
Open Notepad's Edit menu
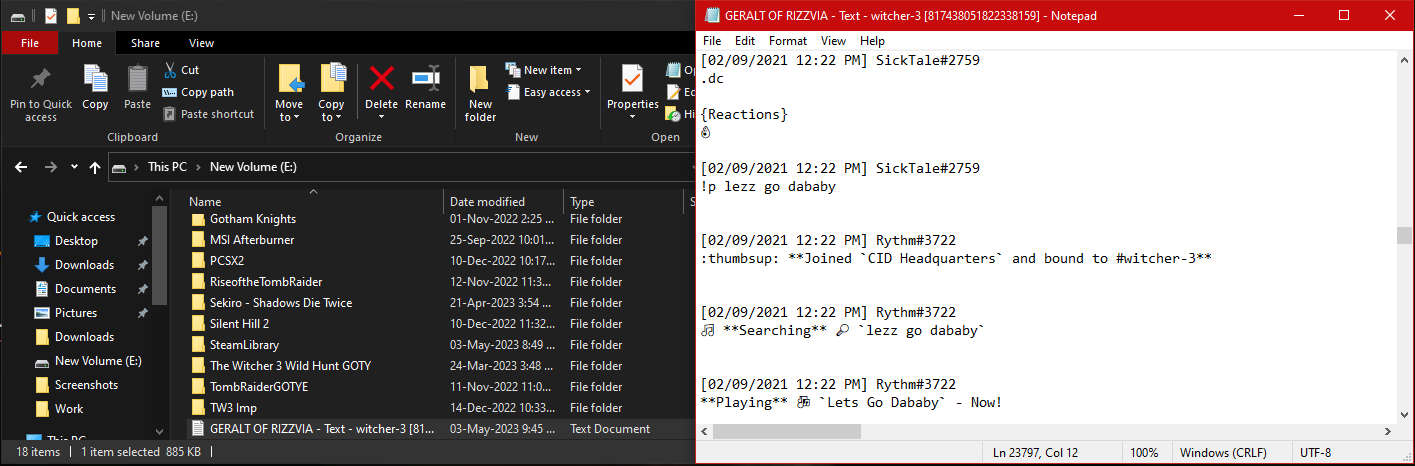(745, 41)
